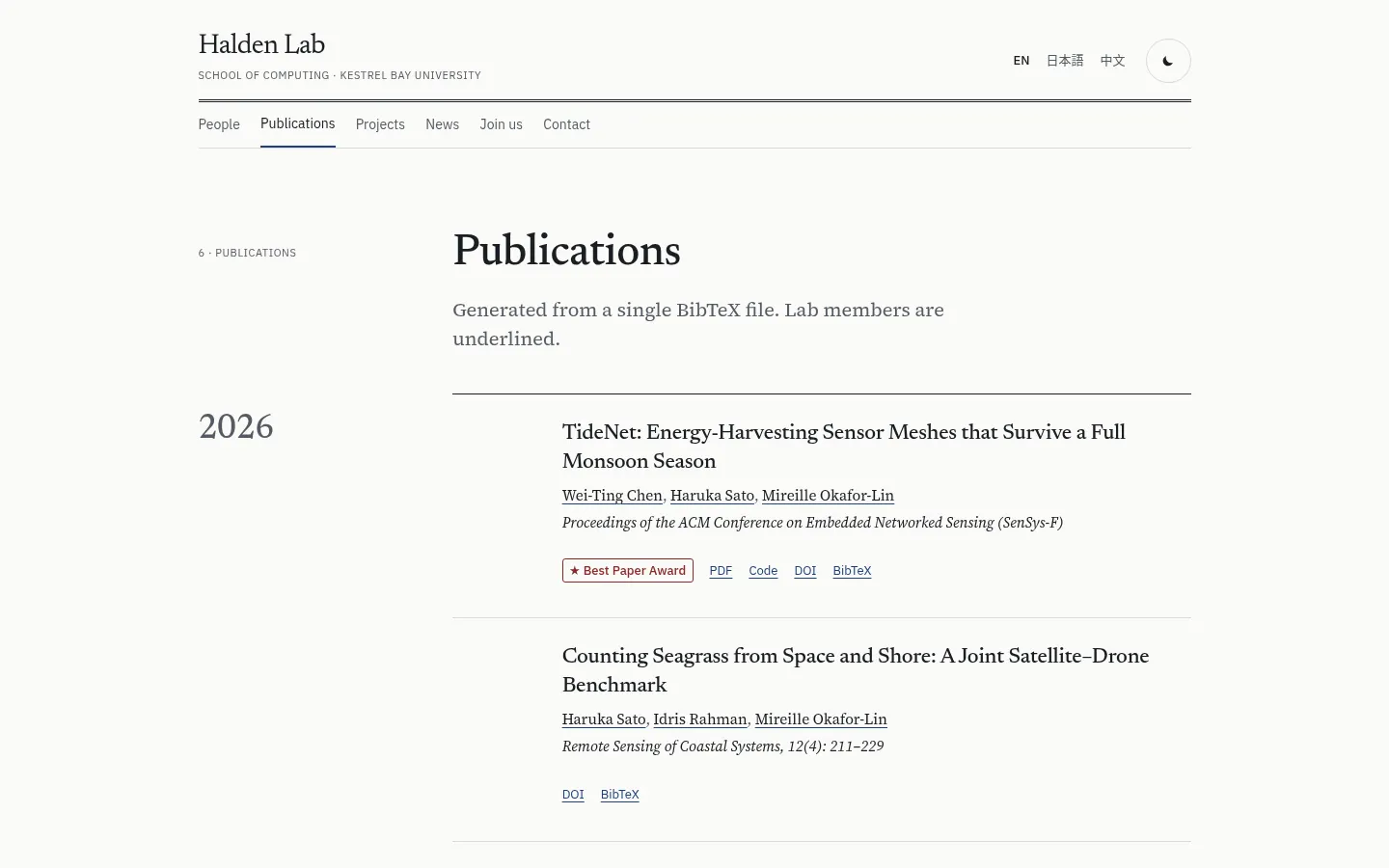Viewport: 1389px width, 868px height.
Task: Open author Wei-Ting Chen's profile
Action: point(613,496)
